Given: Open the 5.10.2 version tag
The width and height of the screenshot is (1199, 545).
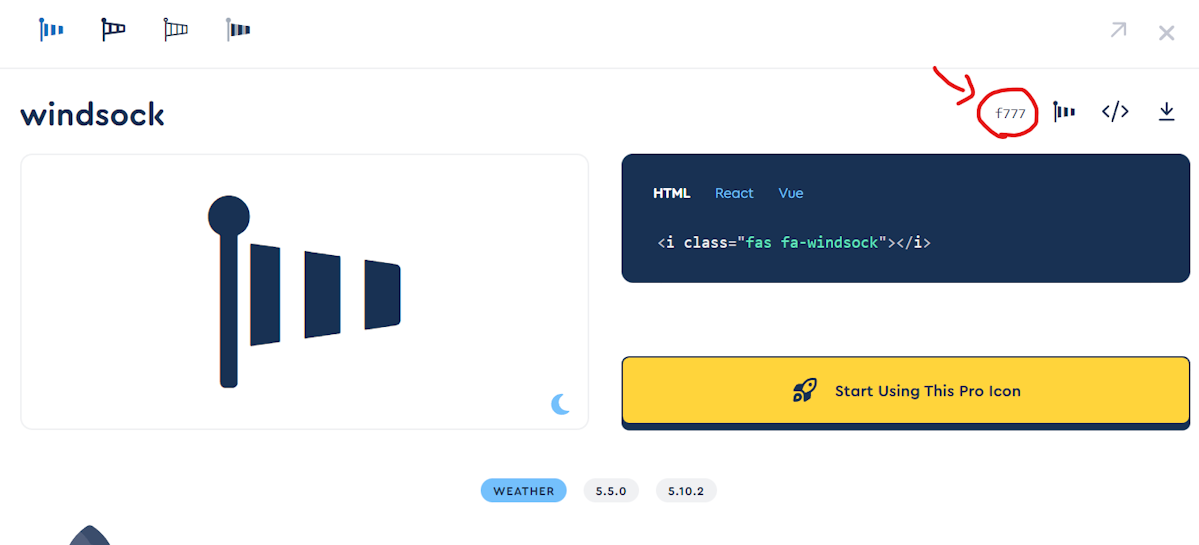Looking at the screenshot, I should coord(686,491).
